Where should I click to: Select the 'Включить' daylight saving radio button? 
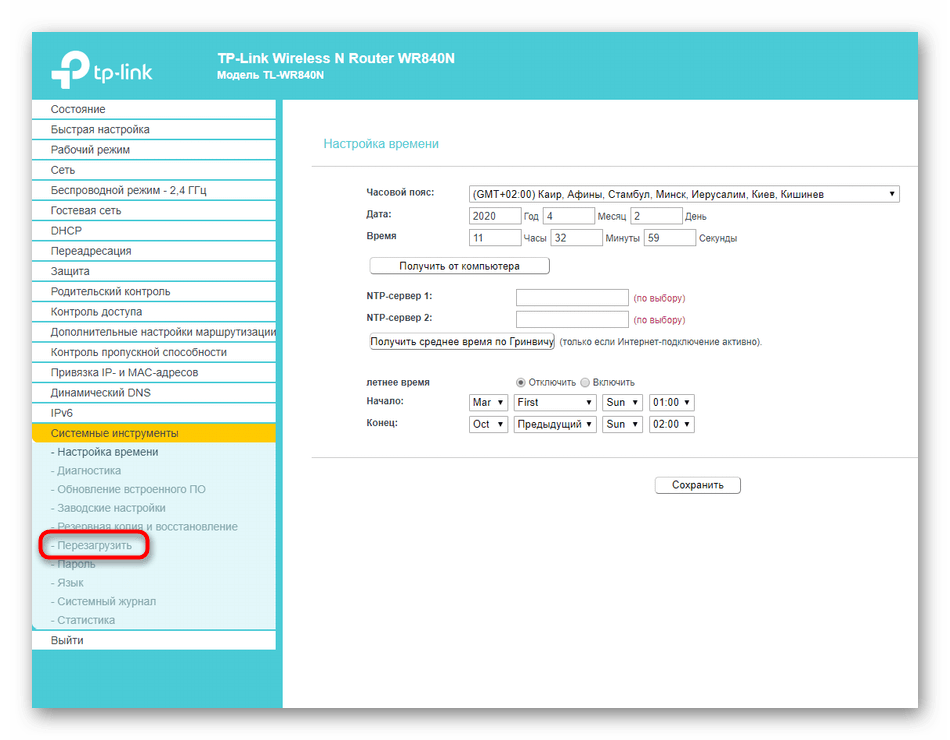(585, 382)
